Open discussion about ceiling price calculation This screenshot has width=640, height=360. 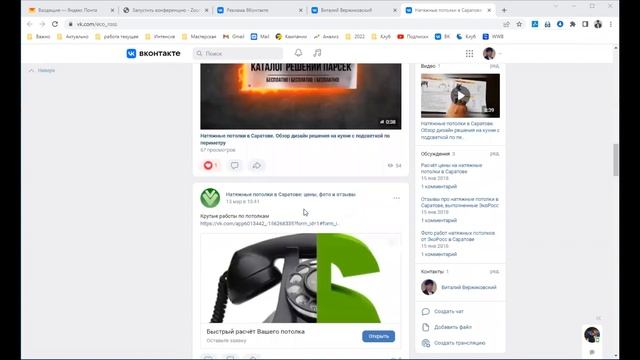[451, 169]
